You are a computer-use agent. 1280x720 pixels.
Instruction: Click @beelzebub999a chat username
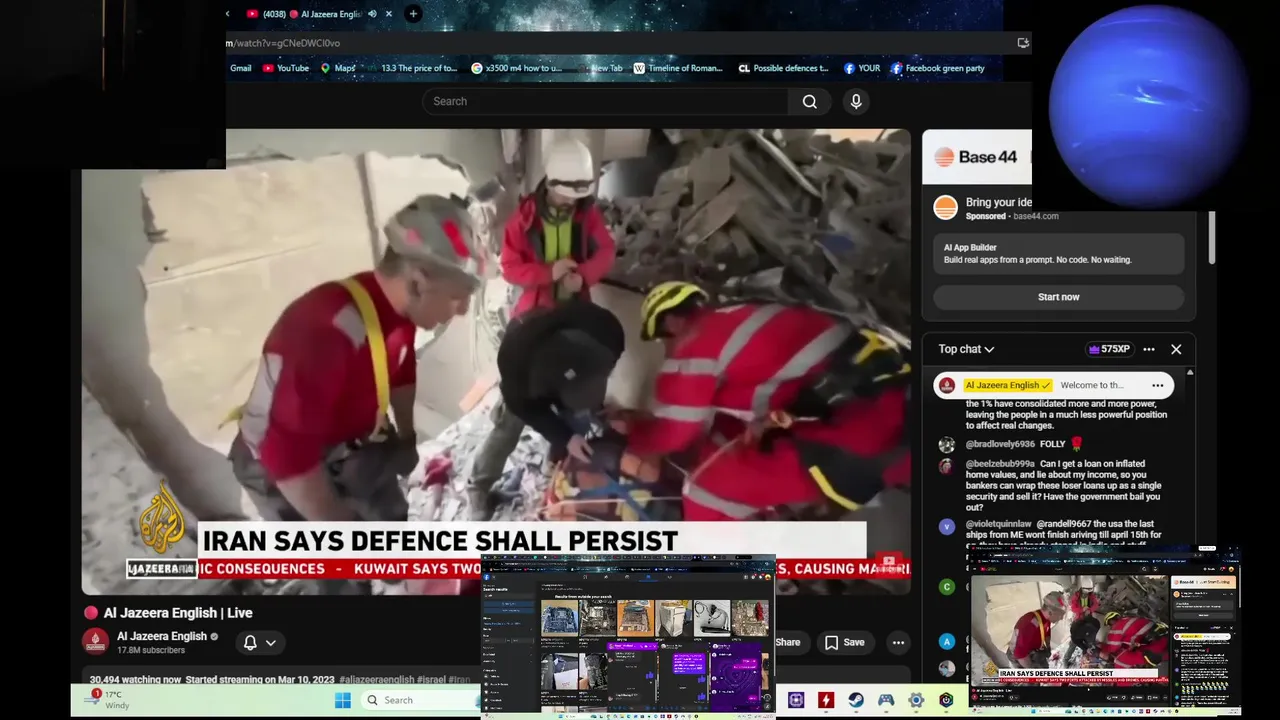[1000, 464]
